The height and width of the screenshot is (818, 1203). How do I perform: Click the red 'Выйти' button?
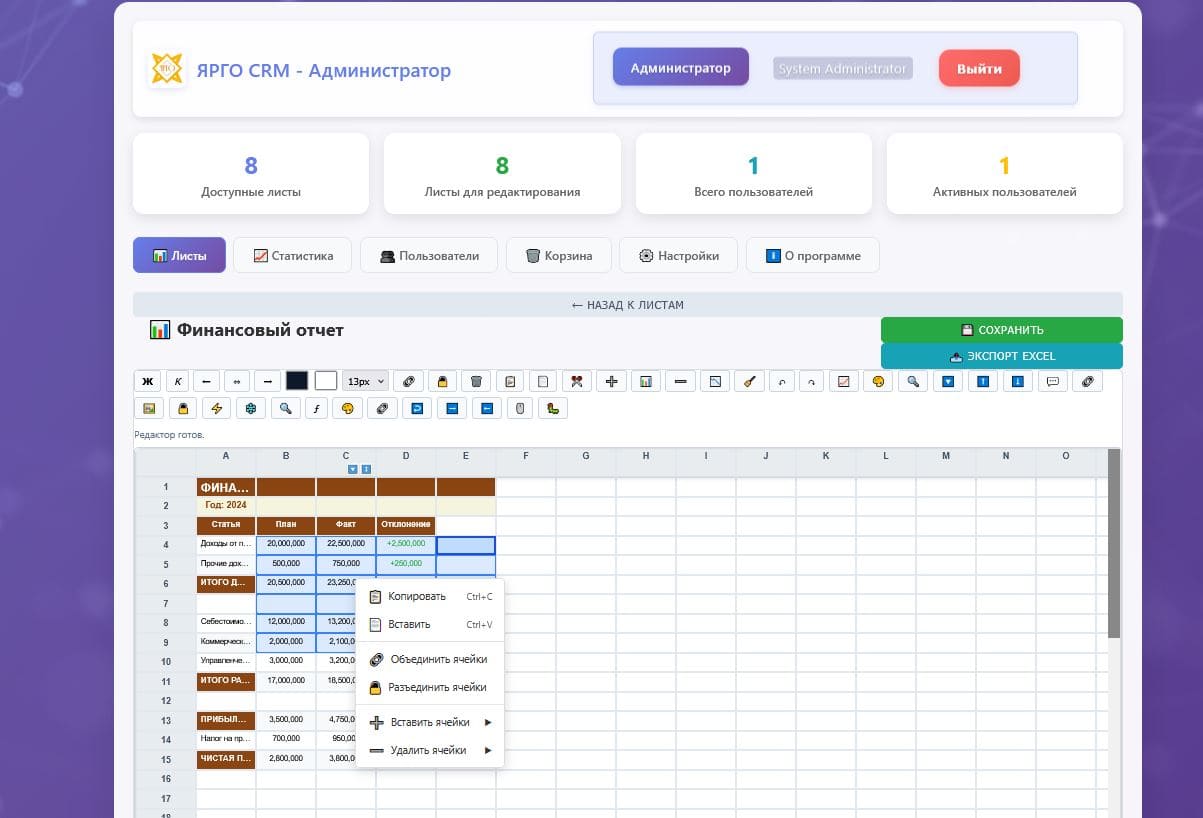[978, 68]
